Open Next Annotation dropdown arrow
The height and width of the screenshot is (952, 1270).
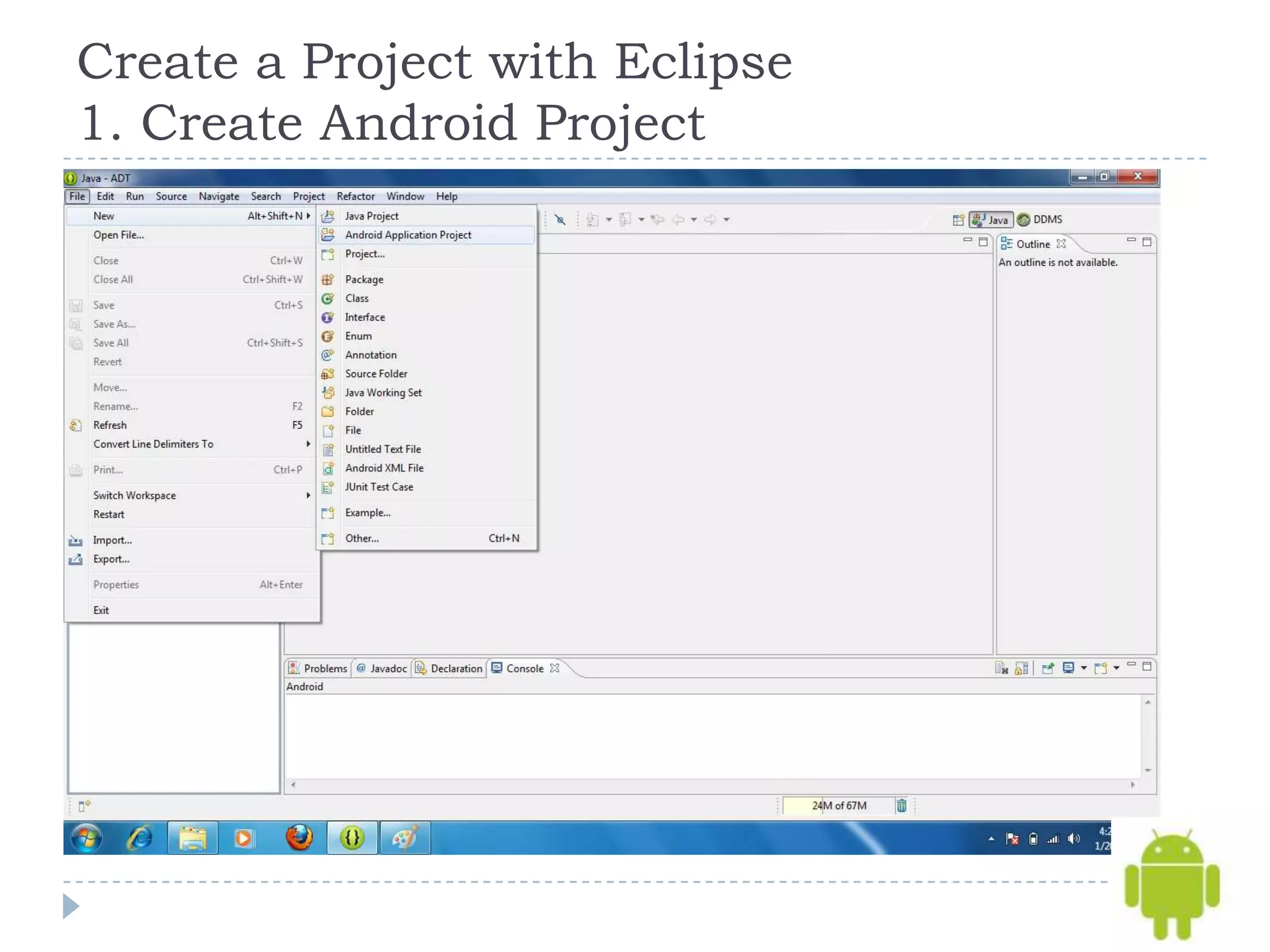[x=609, y=219]
